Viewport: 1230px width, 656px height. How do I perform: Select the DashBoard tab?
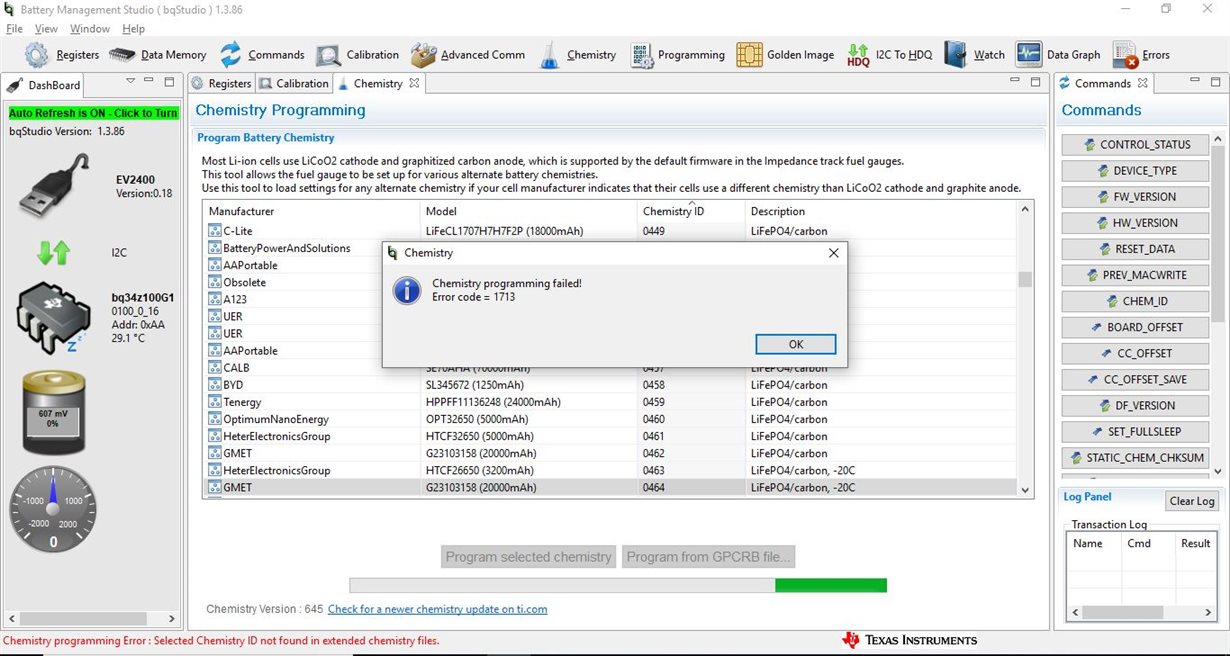click(44, 85)
